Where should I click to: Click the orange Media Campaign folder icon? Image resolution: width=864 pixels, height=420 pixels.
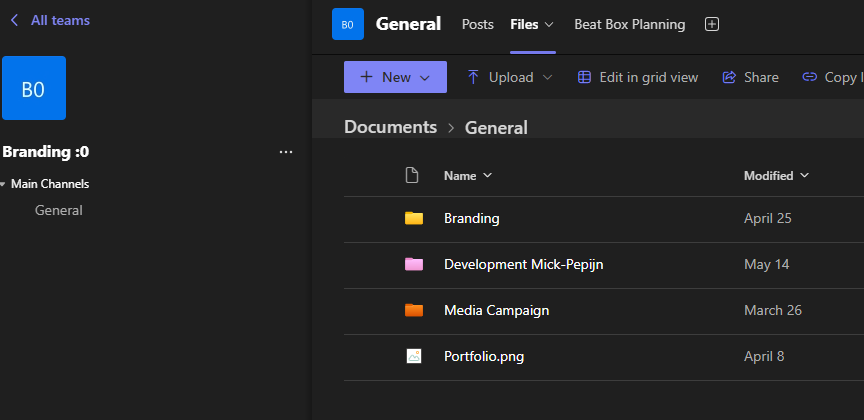(414, 310)
